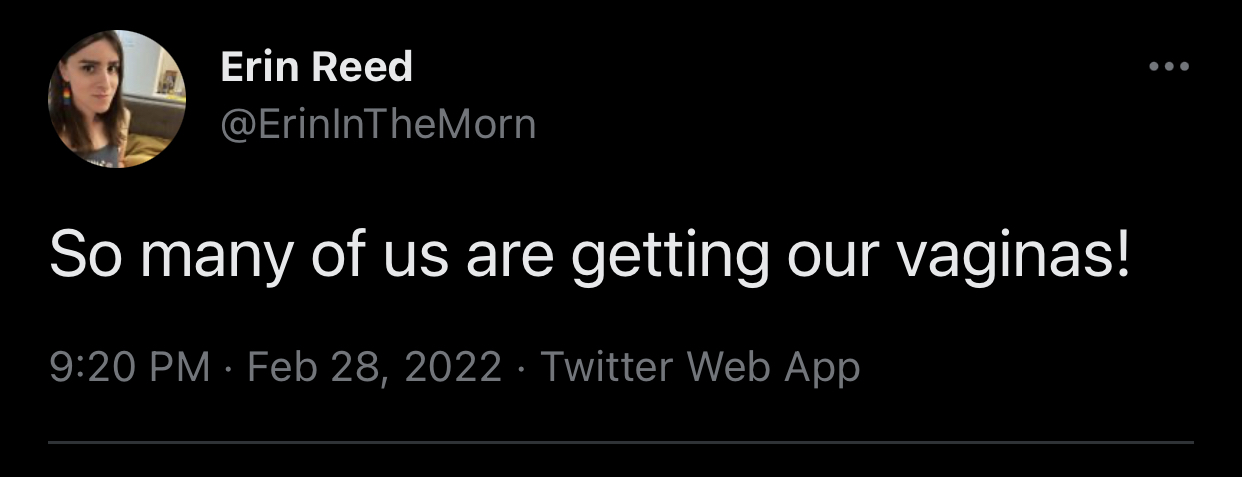The image size is (1242, 477).
Task: Click the first name "Erin" in the header
Action: (259, 68)
